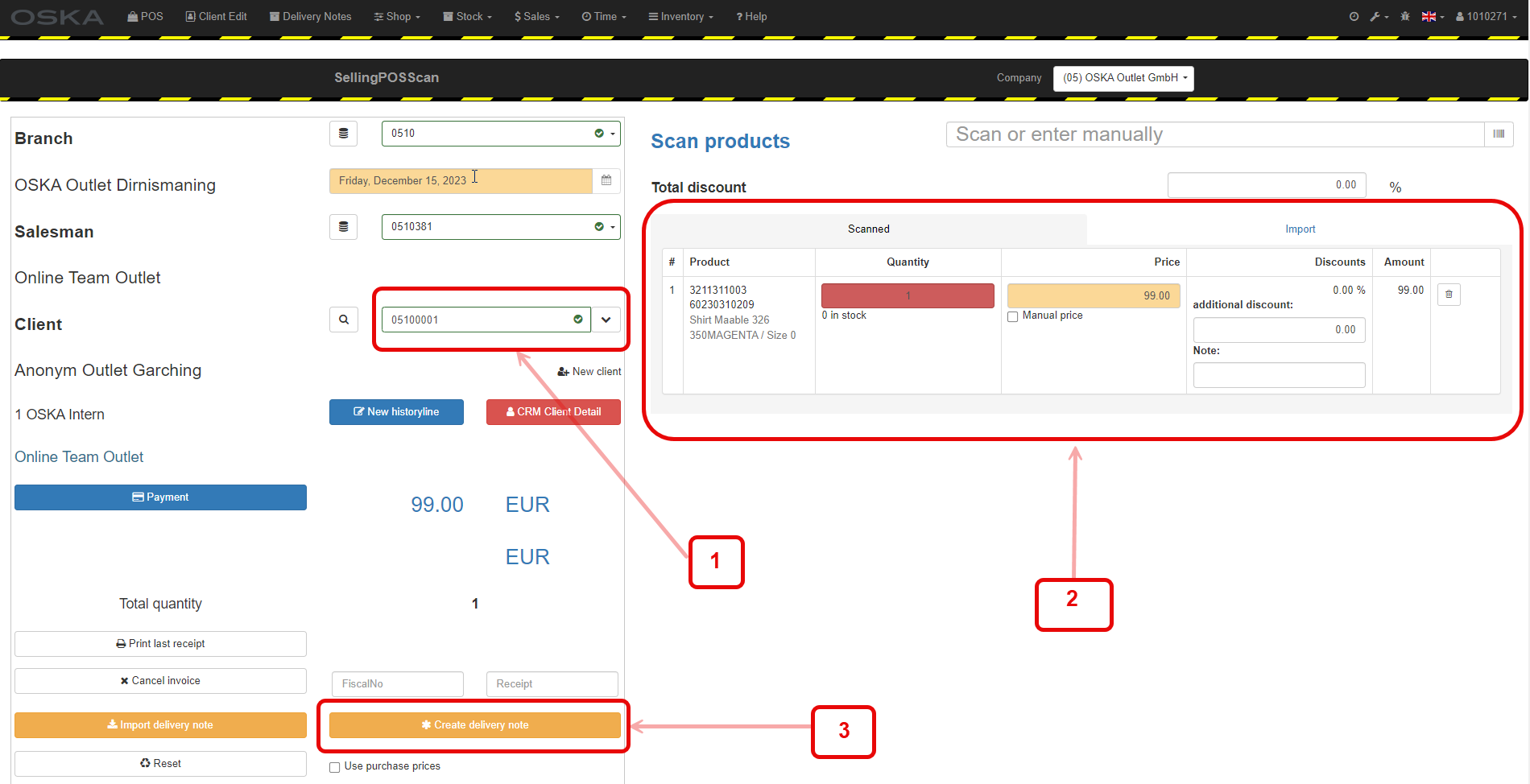The width and height of the screenshot is (1530, 784).
Task: Click the client search magnifier button
Action: point(343,320)
